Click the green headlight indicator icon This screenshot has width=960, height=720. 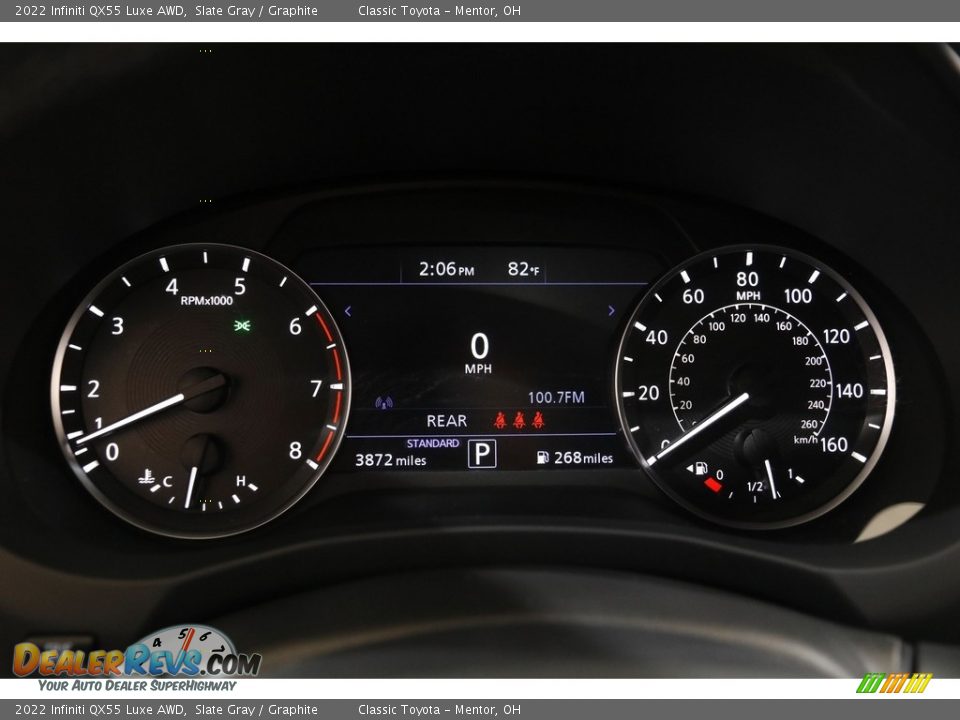pyautogui.click(x=242, y=325)
